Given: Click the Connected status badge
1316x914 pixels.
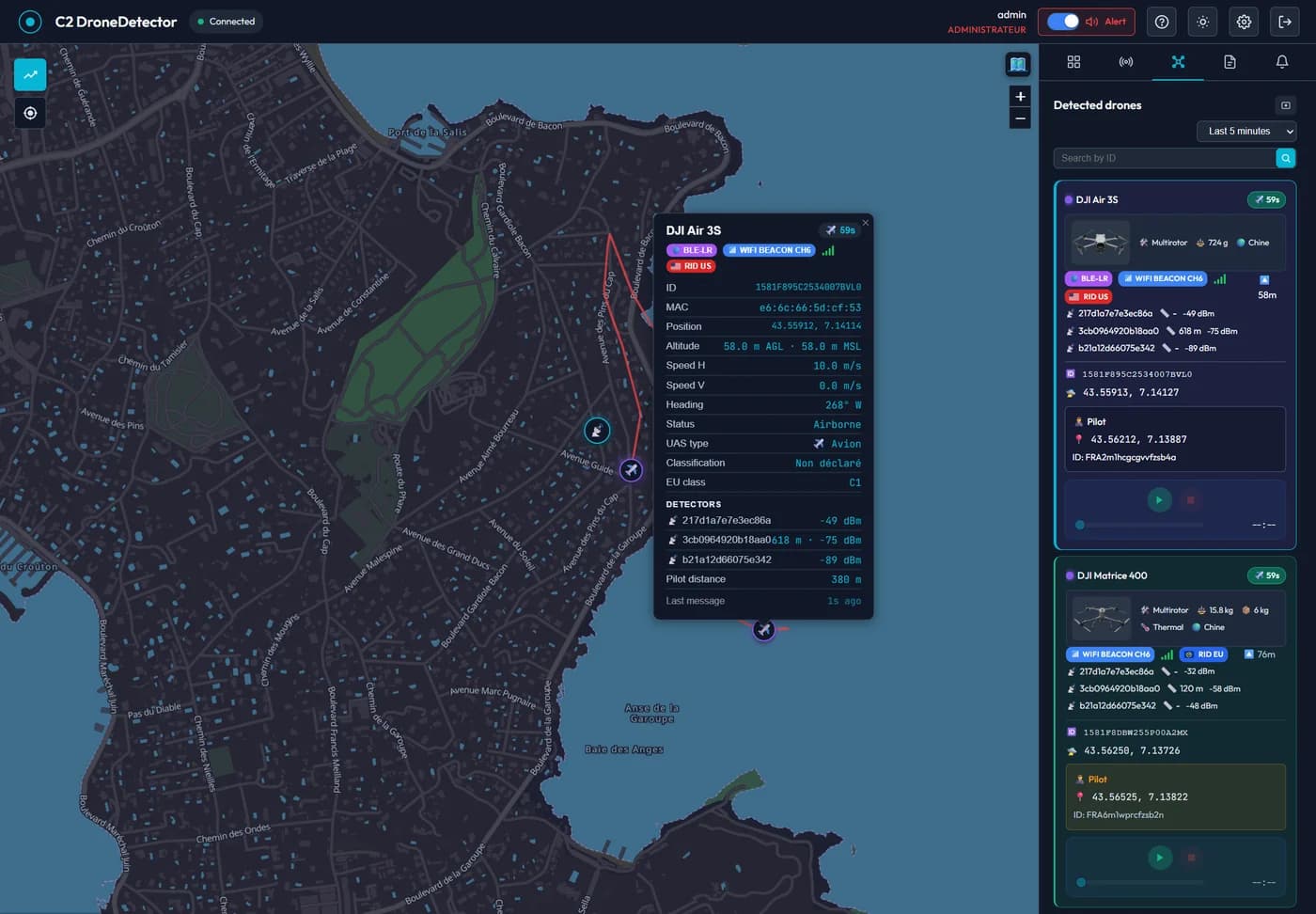Looking at the screenshot, I should (x=227, y=22).
